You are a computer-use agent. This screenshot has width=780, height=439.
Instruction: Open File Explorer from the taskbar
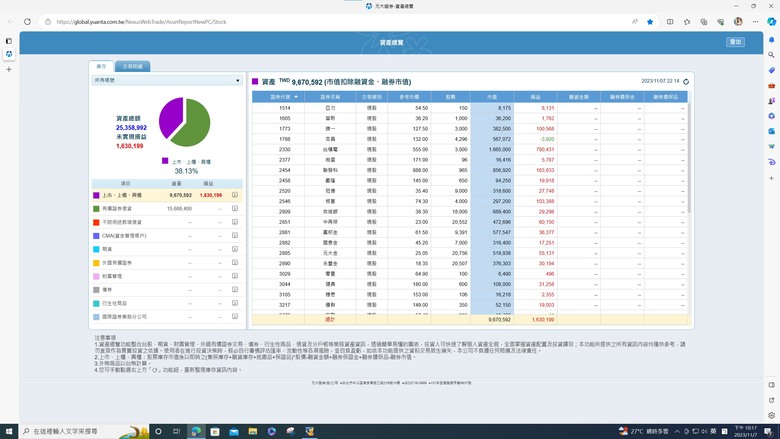(253, 431)
